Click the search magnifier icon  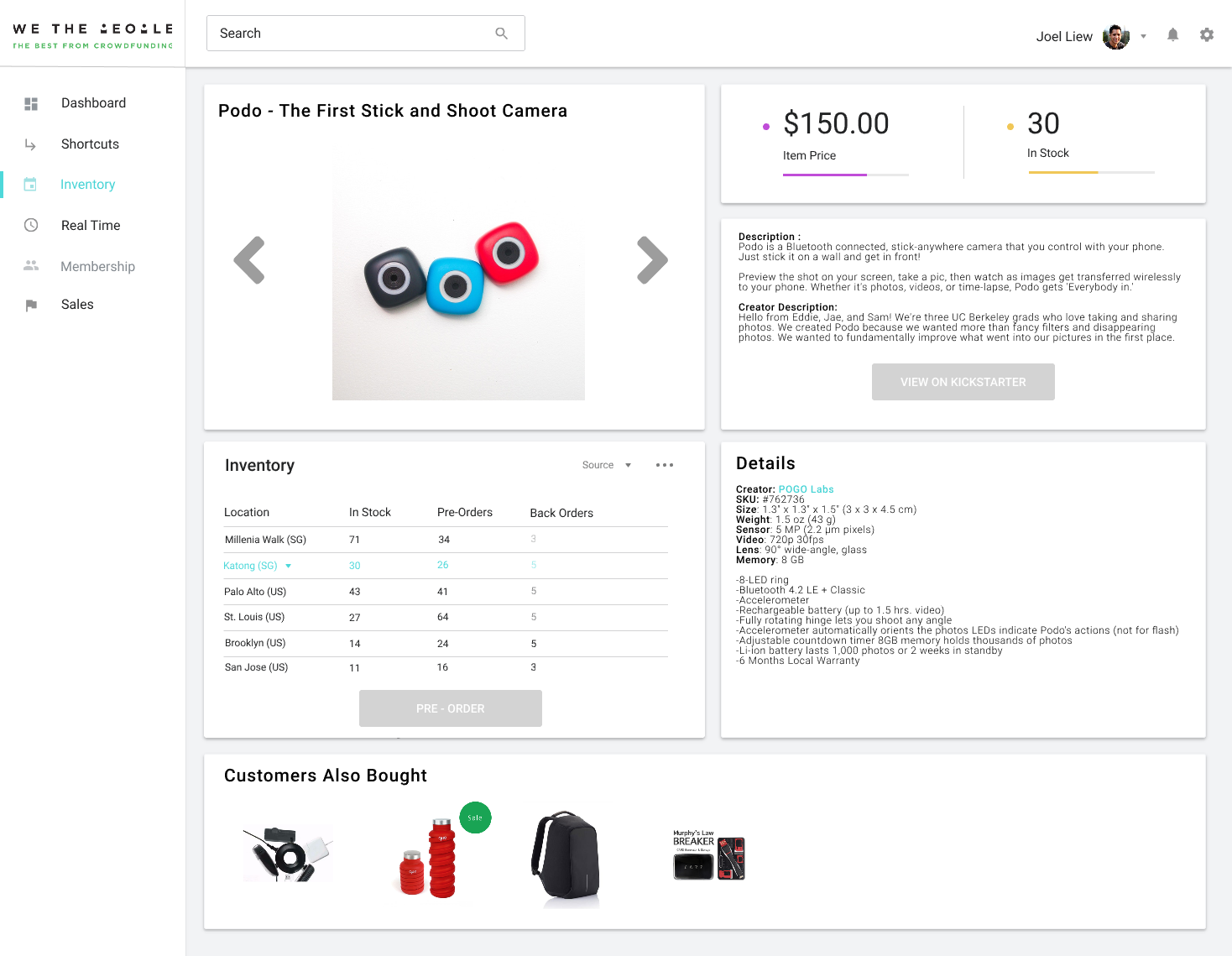pos(502,34)
